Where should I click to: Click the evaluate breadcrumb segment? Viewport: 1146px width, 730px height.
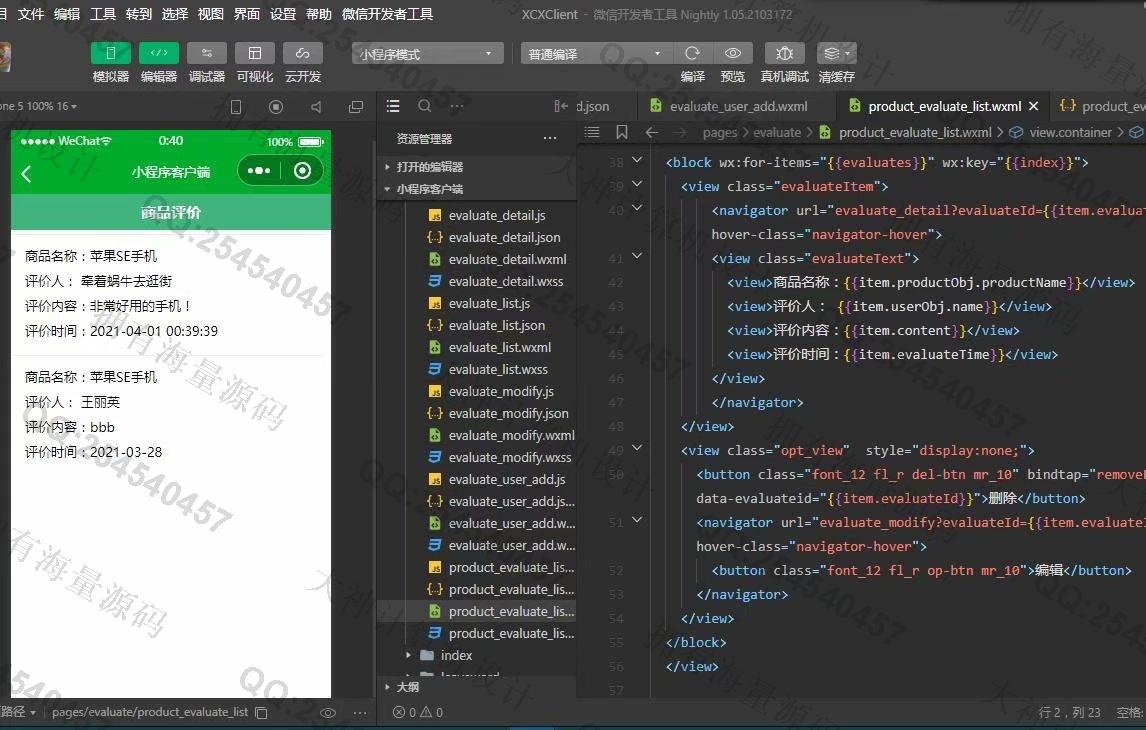coord(777,132)
